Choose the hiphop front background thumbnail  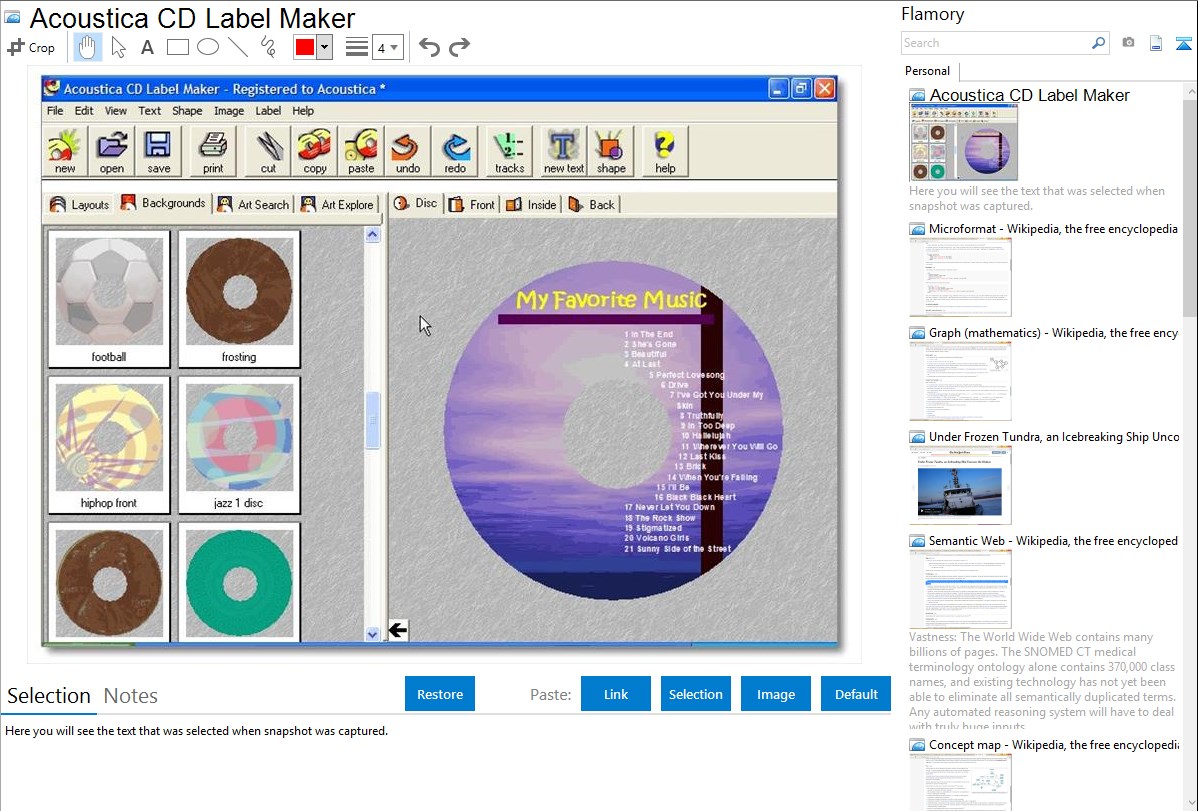(x=109, y=446)
